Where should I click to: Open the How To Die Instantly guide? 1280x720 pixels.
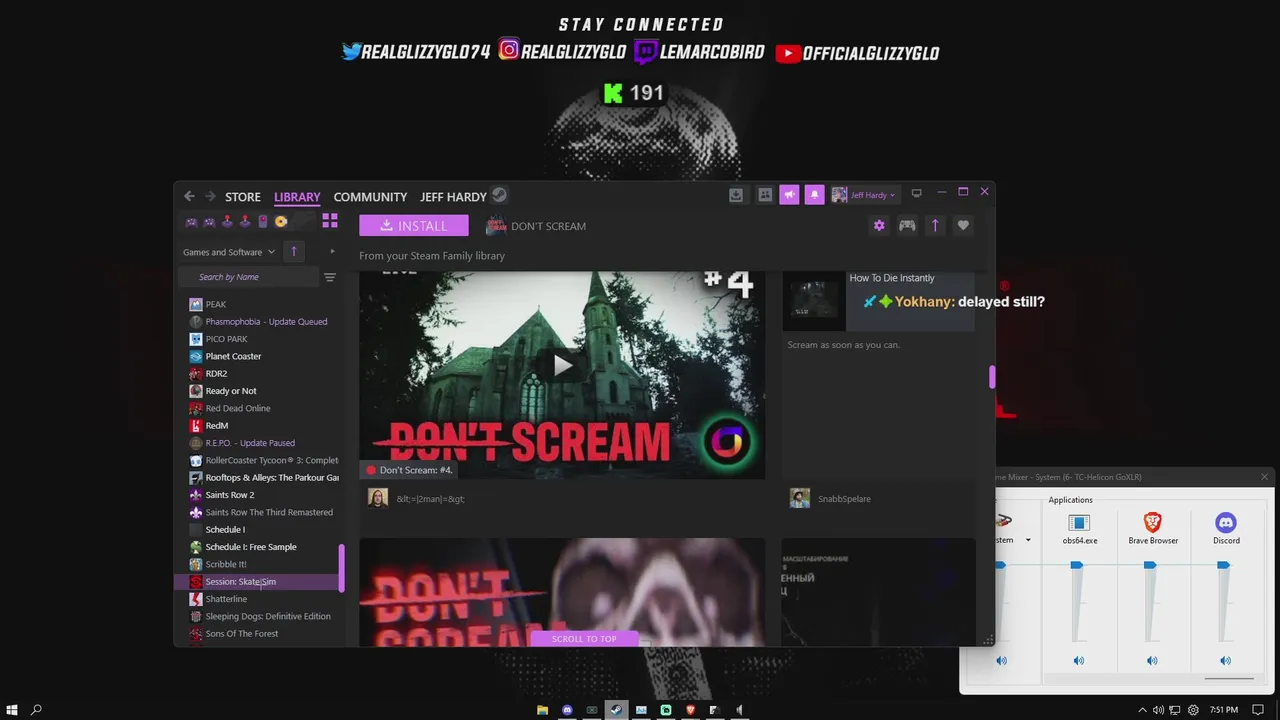(x=892, y=278)
